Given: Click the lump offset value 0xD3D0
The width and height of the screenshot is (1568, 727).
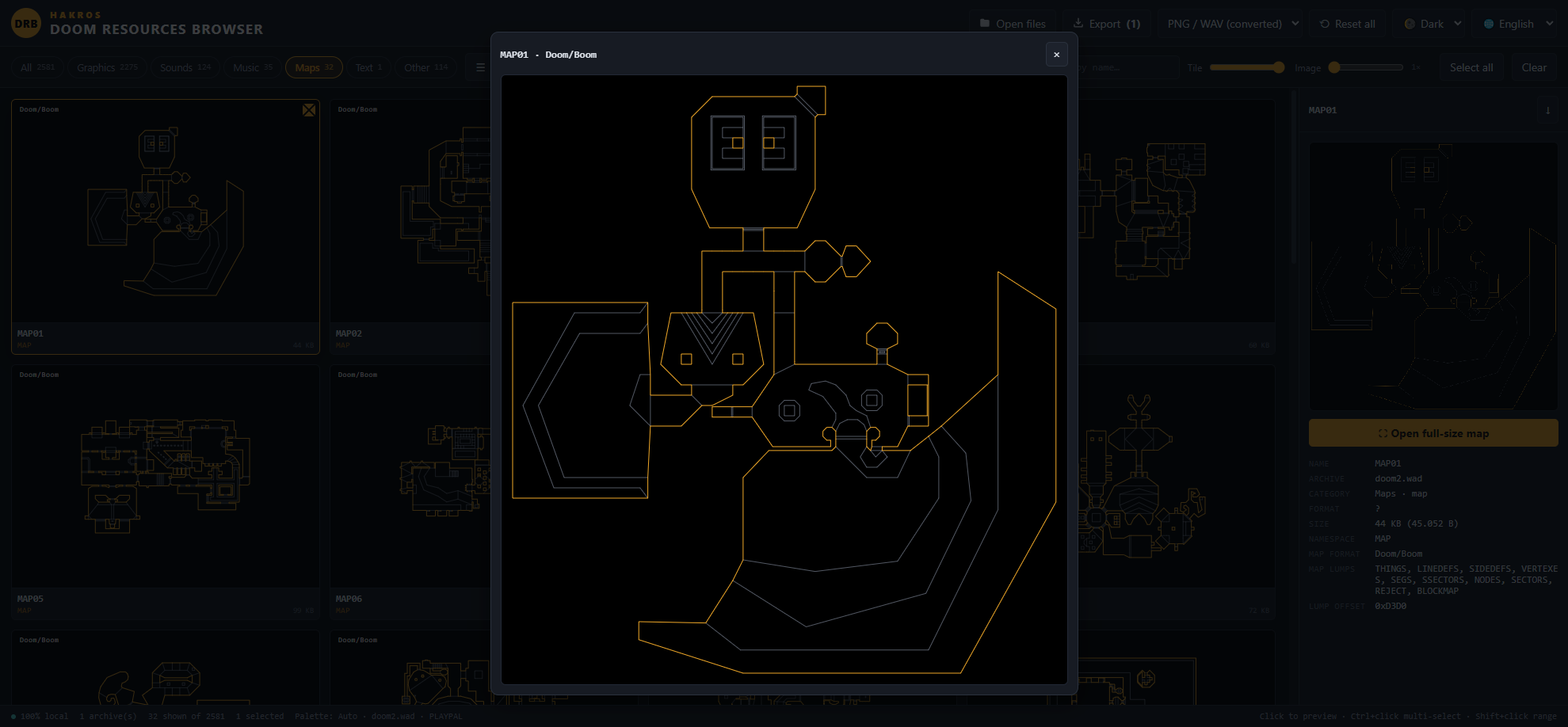Looking at the screenshot, I should [1391, 606].
